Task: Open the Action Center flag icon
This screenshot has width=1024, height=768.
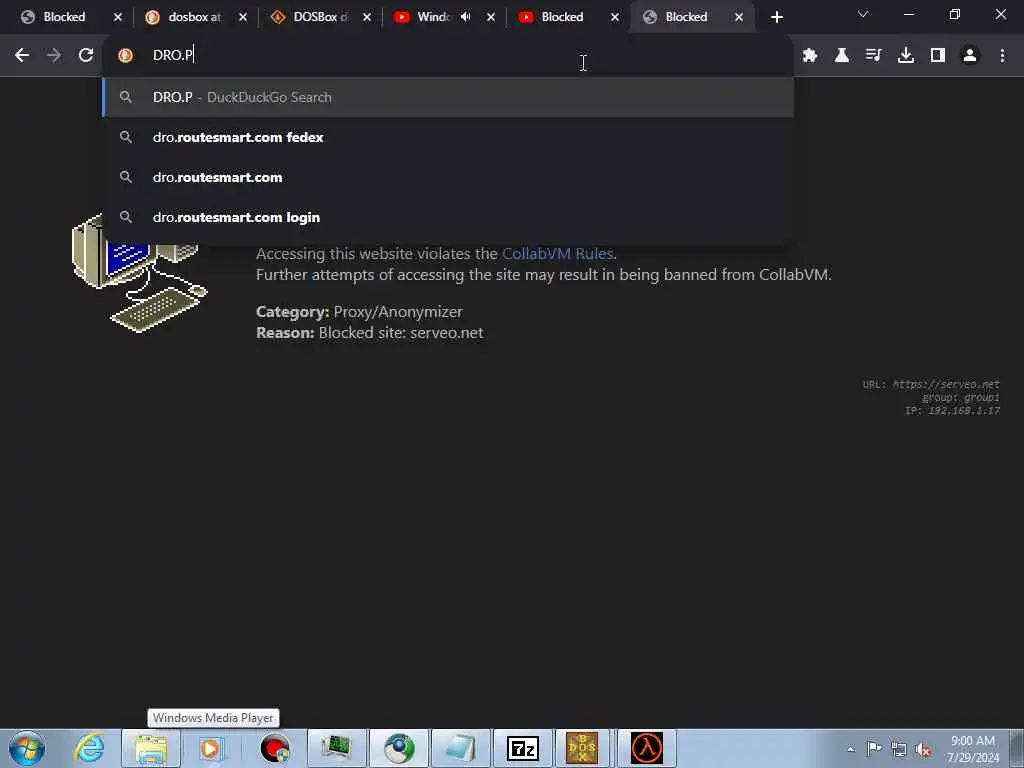Action: point(874,748)
